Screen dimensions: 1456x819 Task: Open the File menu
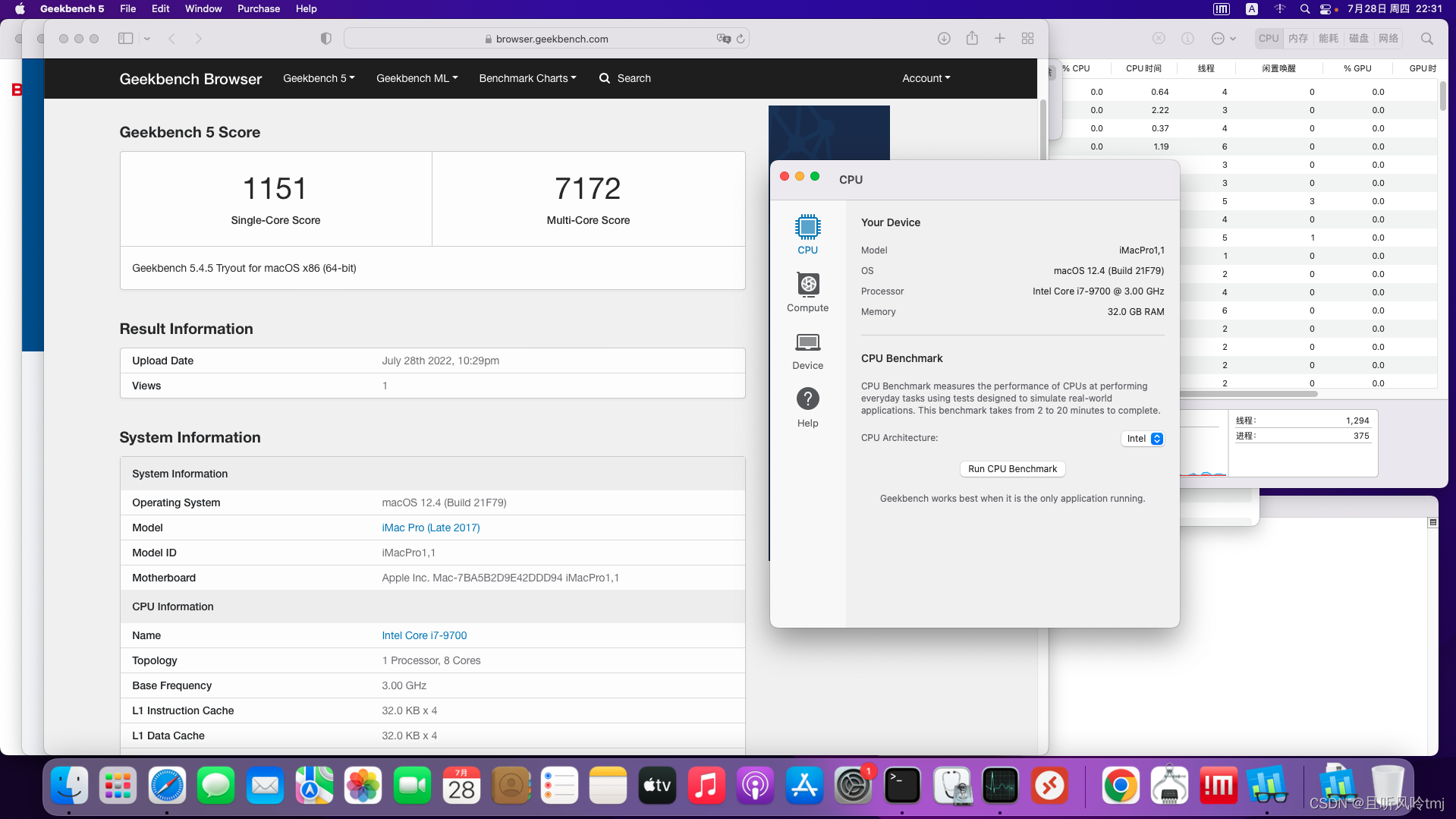coord(128,9)
